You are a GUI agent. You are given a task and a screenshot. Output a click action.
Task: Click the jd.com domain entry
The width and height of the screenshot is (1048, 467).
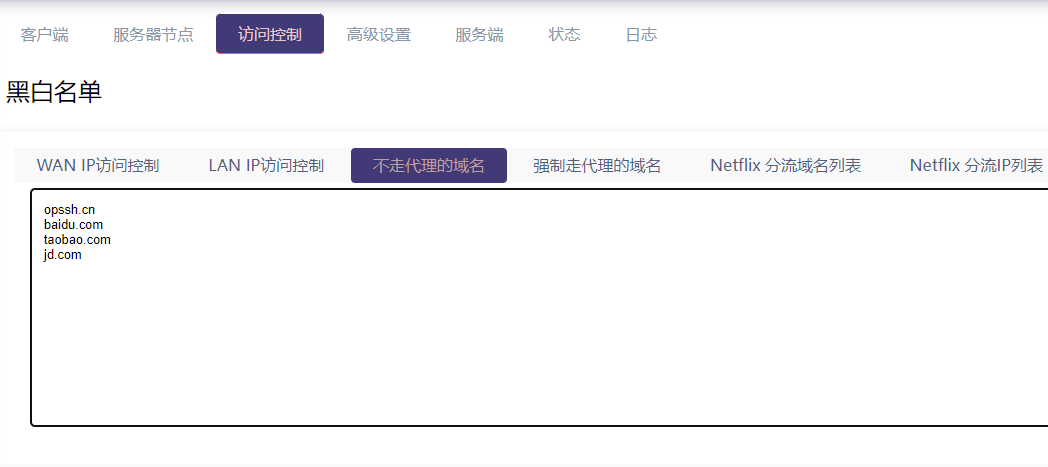63,255
